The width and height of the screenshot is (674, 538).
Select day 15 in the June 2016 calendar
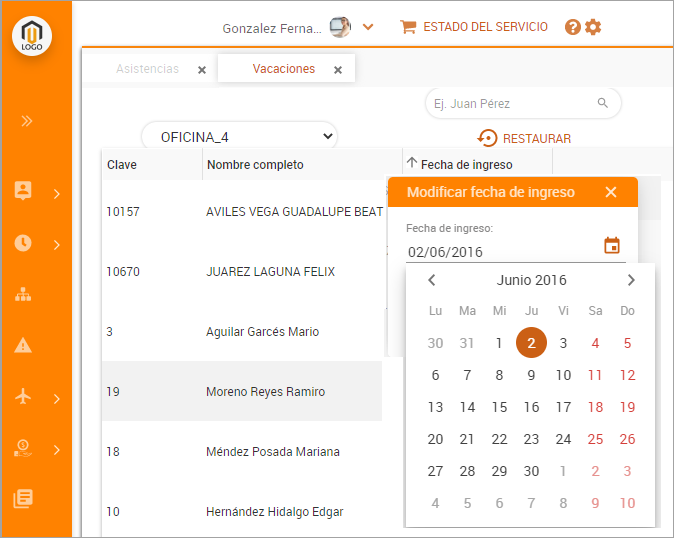point(499,407)
